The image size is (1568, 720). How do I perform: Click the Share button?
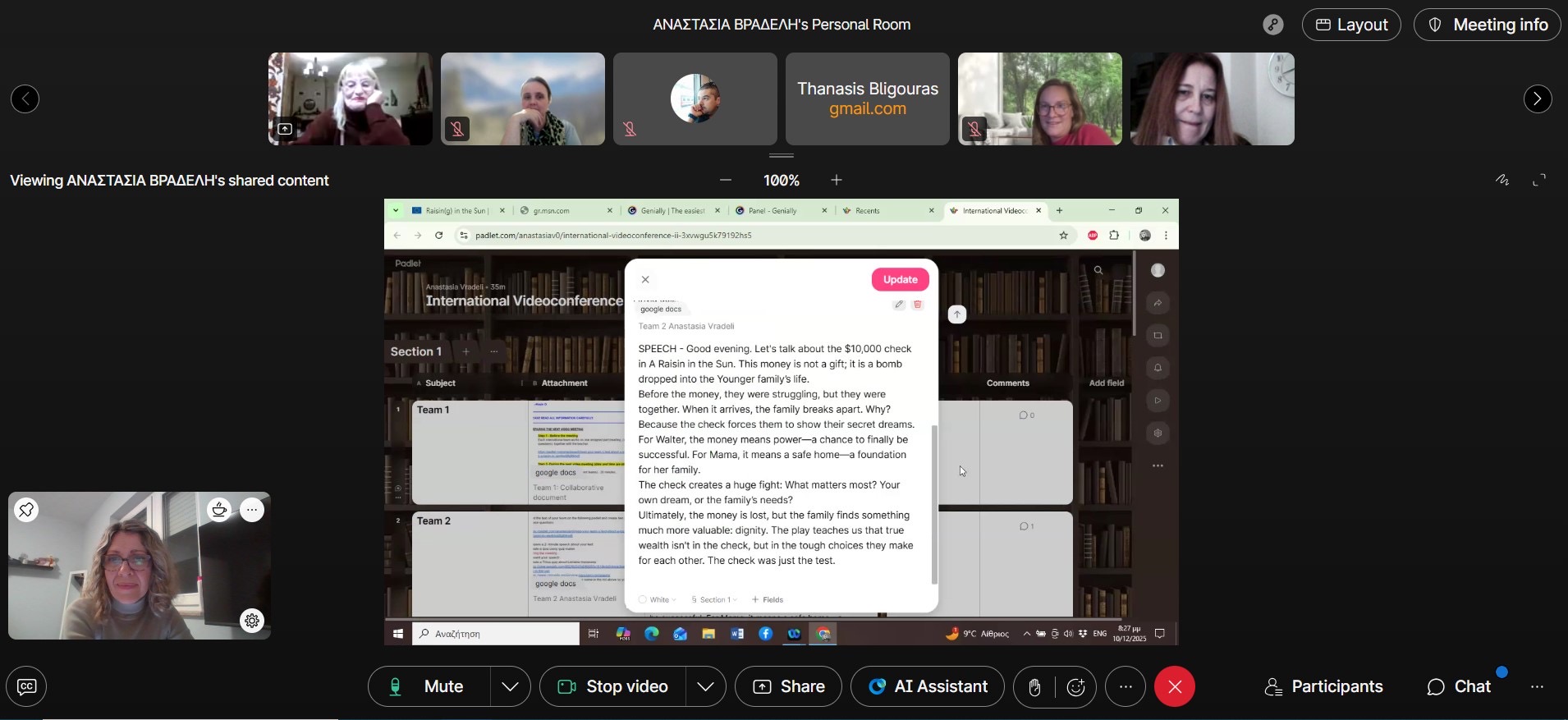click(x=788, y=687)
